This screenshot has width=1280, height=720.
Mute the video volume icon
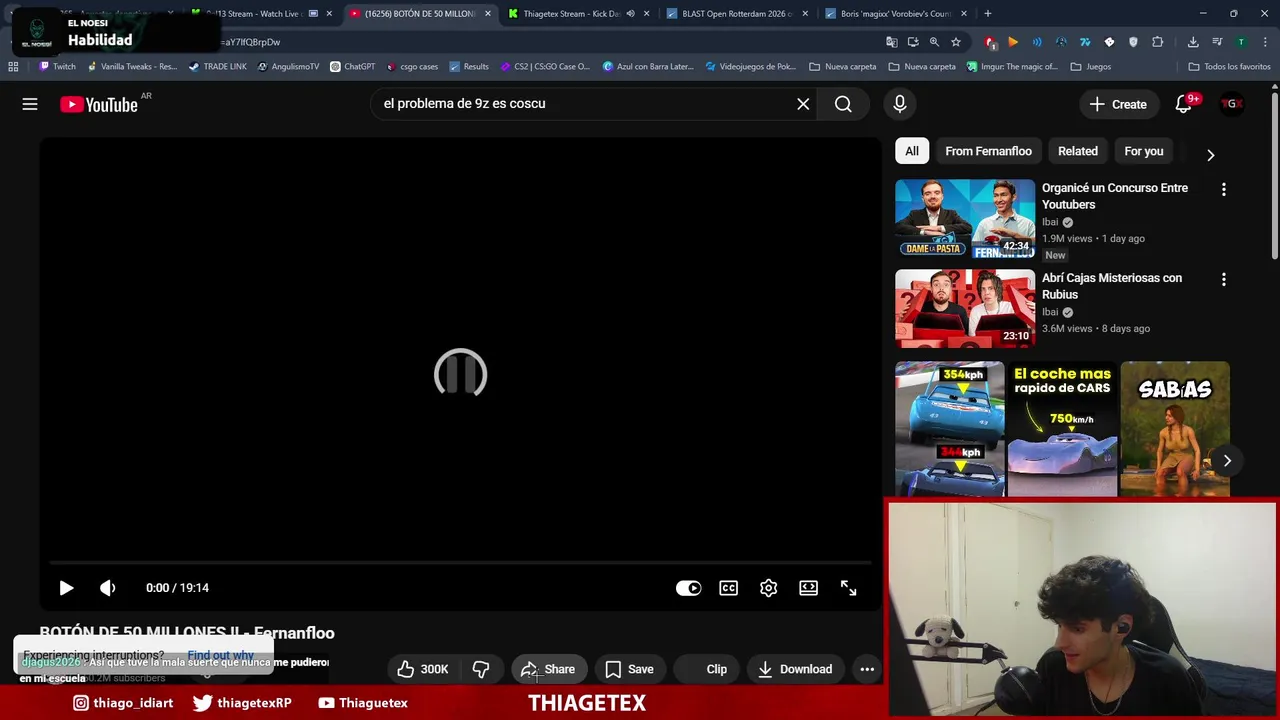108,588
